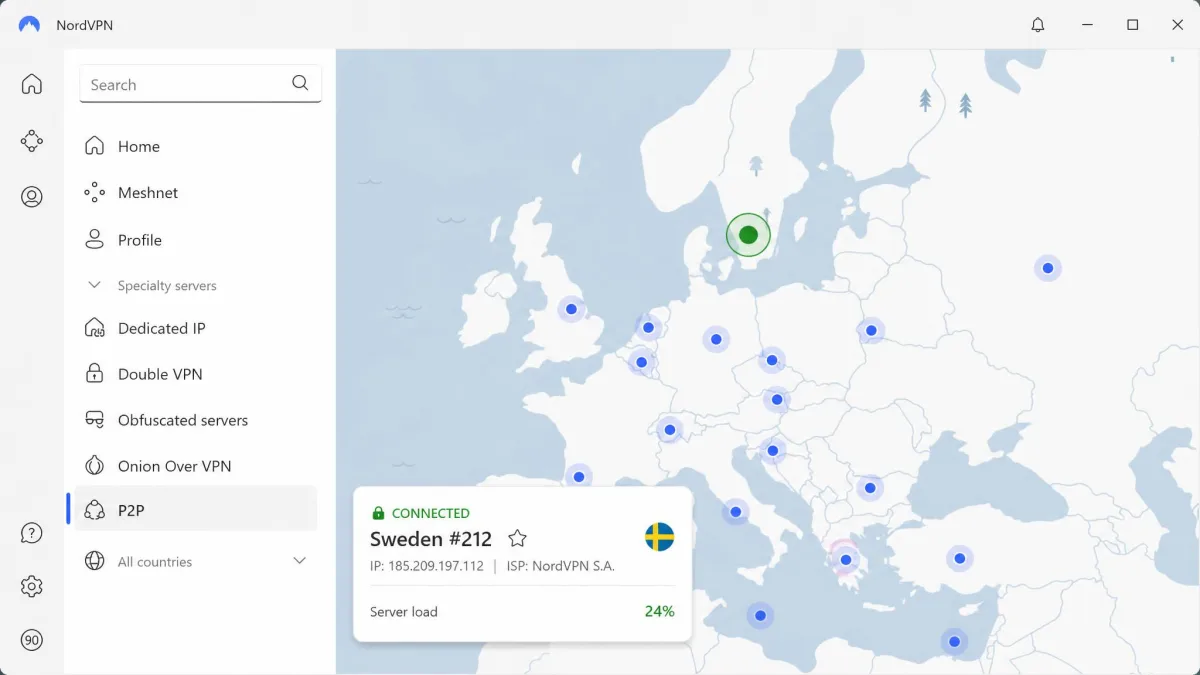Select the Romania map server pin

tap(870, 488)
